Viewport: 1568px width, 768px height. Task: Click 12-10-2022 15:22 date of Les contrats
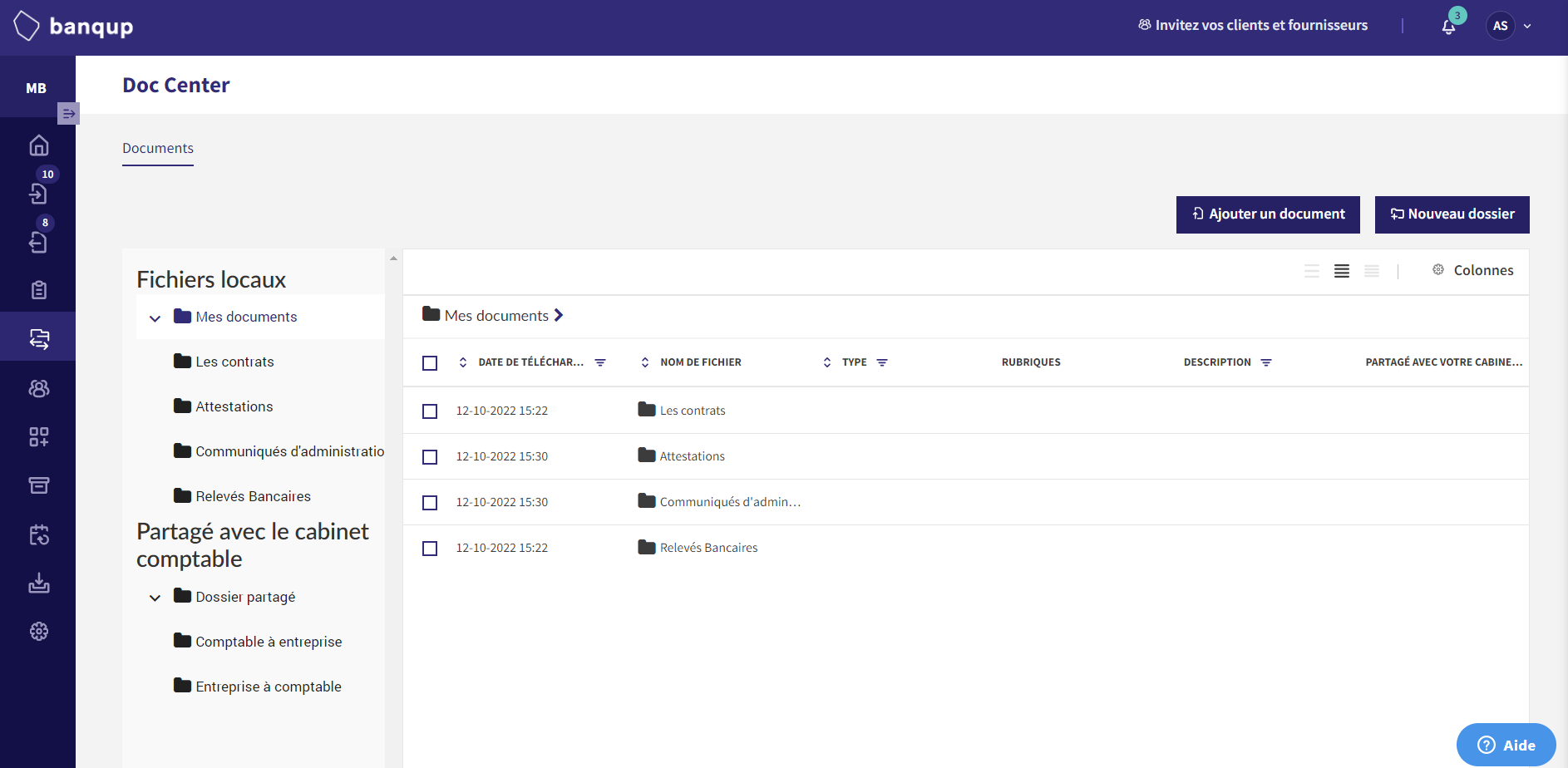click(x=502, y=411)
